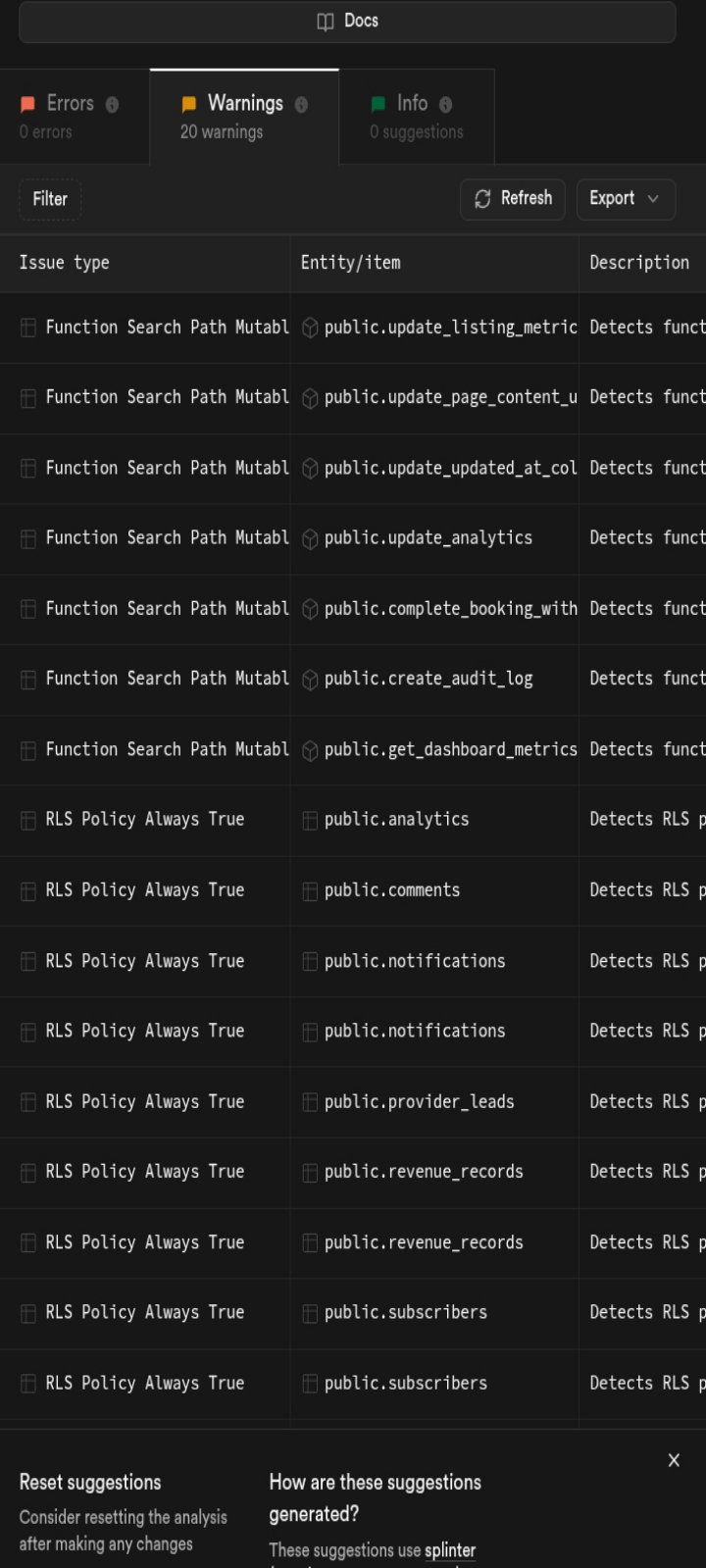Click RLS Policy Always True in comments row
The width and height of the screenshot is (706, 1568).
click(x=145, y=890)
